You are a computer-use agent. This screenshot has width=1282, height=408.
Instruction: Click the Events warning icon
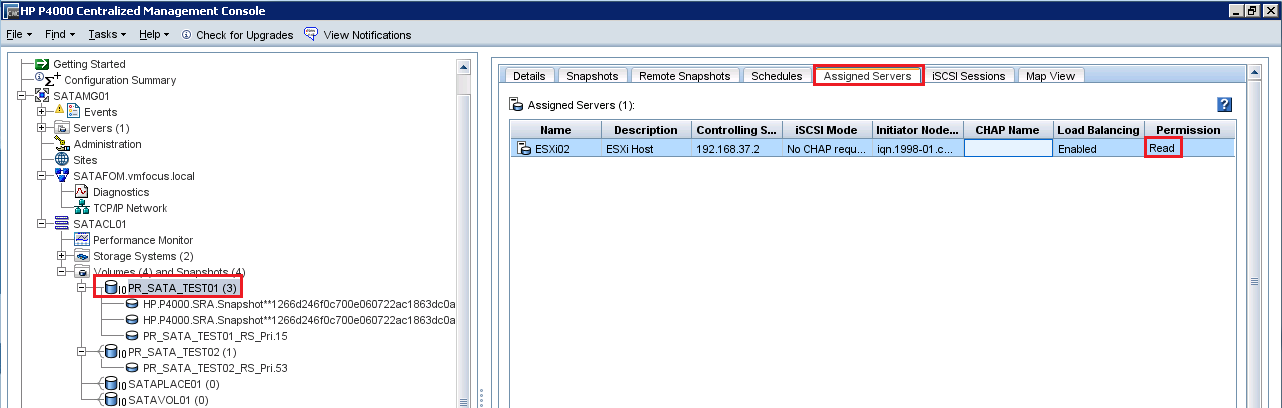tap(59, 112)
